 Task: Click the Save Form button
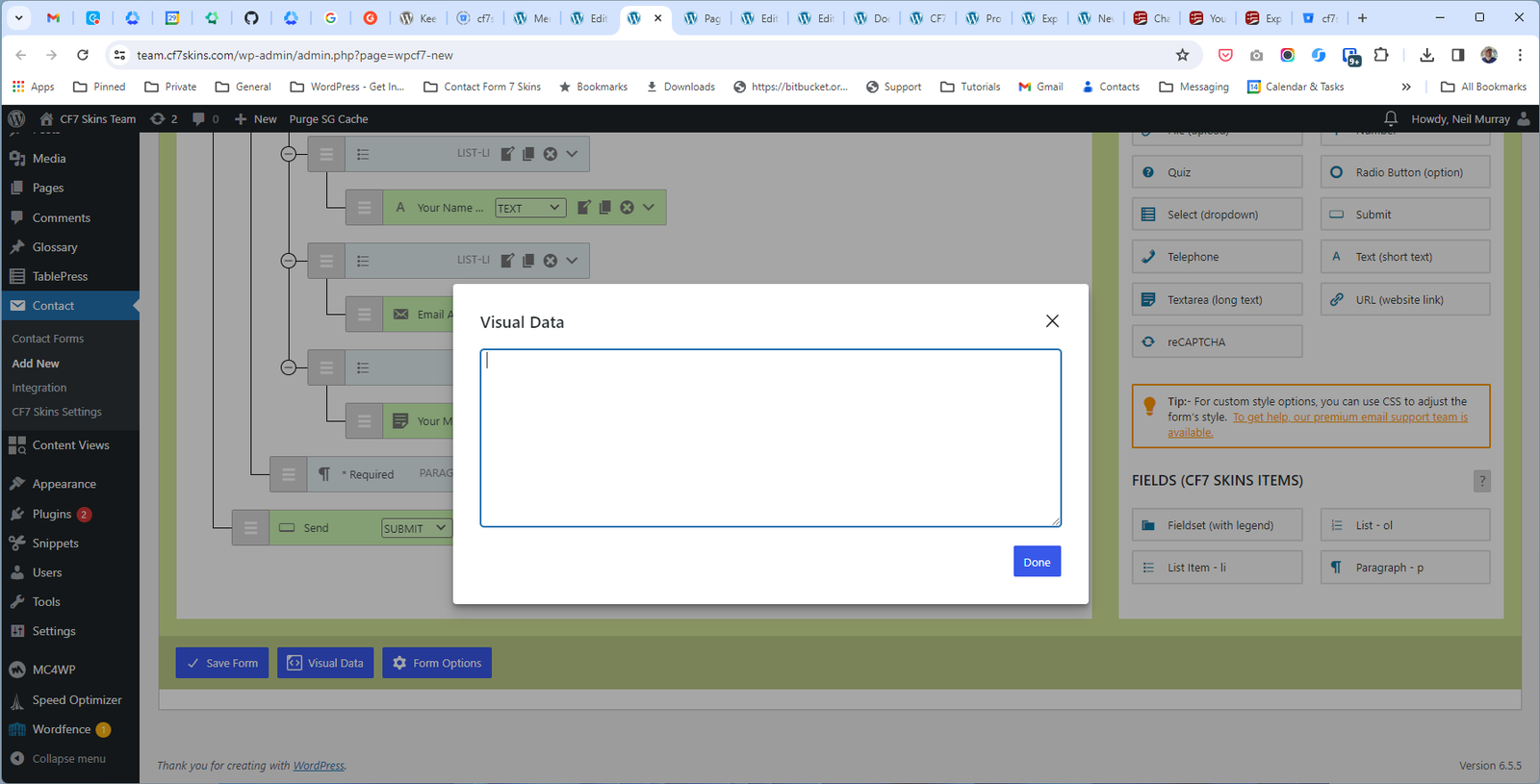(x=222, y=663)
